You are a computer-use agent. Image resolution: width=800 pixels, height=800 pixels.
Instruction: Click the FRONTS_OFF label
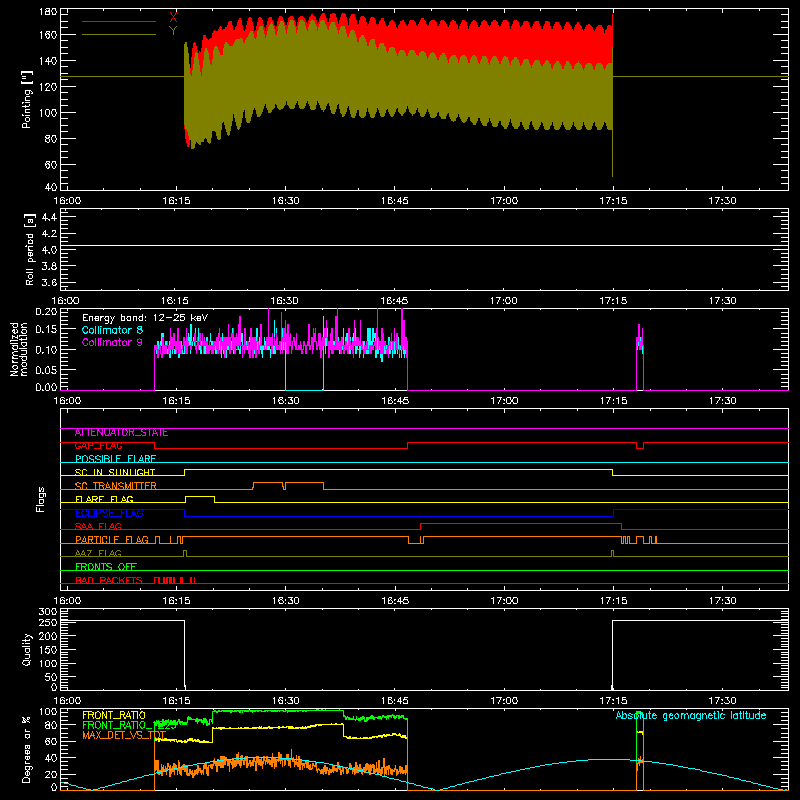click(x=106, y=567)
